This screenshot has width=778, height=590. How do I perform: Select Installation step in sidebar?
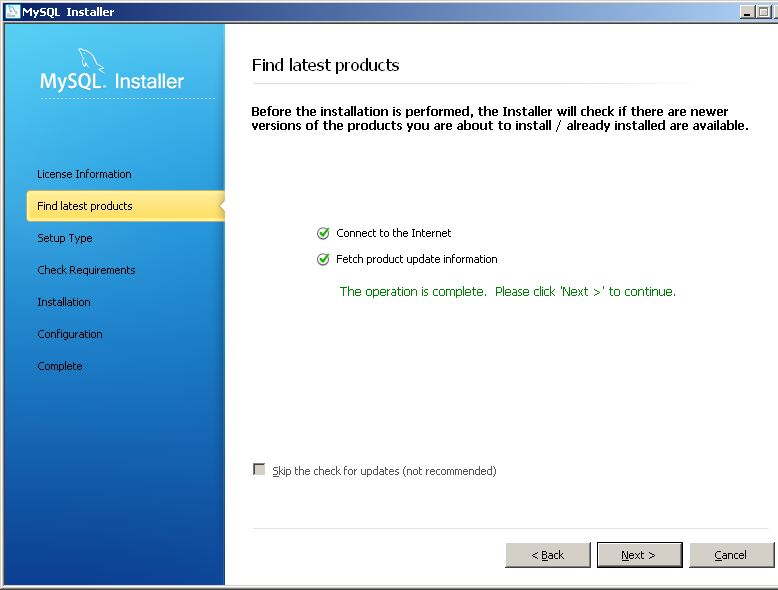64,302
